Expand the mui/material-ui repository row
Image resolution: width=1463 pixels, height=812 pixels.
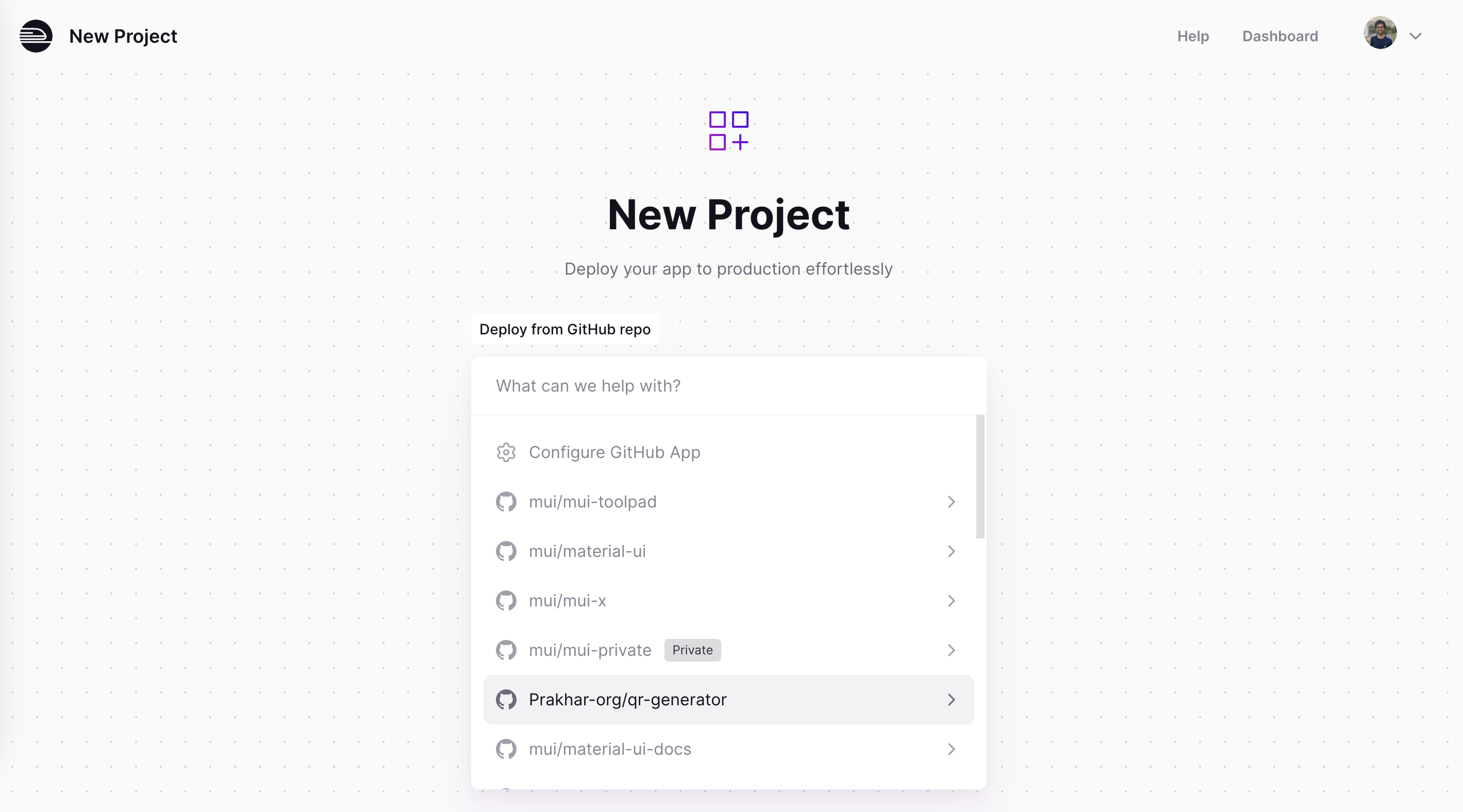click(951, 551)
